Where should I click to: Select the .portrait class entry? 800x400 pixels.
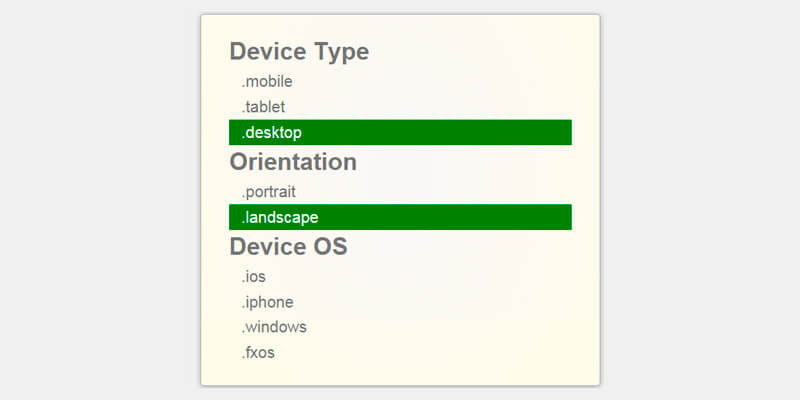tap(268, 191)
